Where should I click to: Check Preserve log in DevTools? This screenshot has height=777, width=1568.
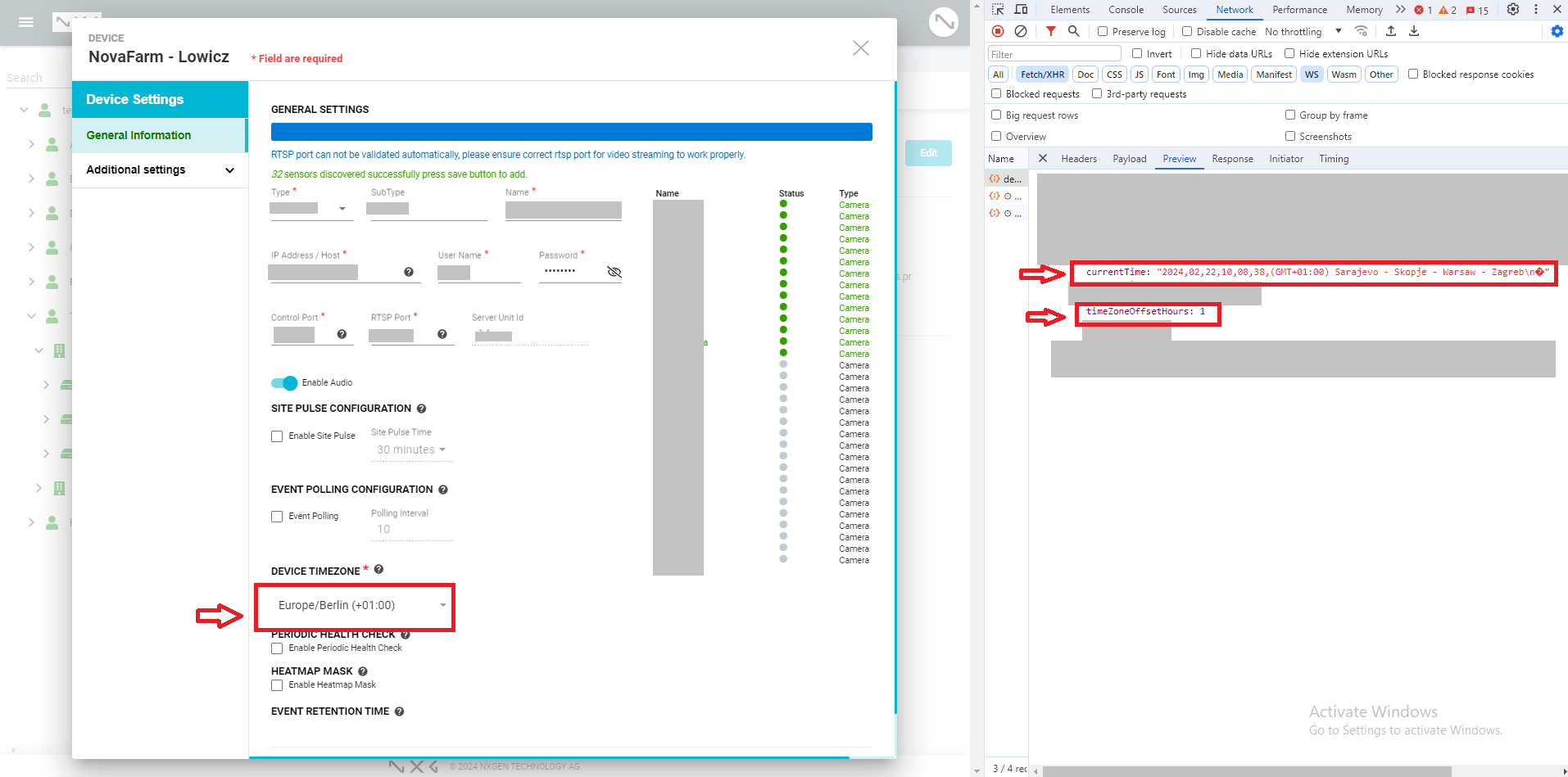pos(1103,31)
